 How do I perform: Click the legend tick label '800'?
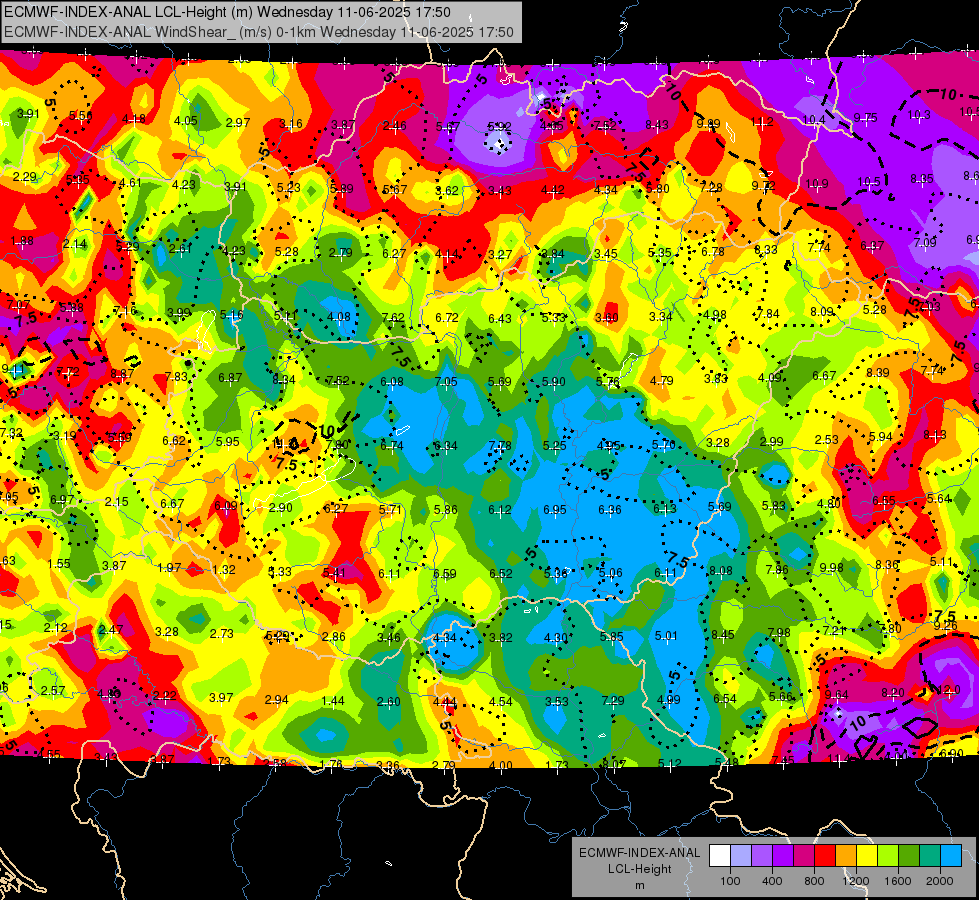(814, 881)
